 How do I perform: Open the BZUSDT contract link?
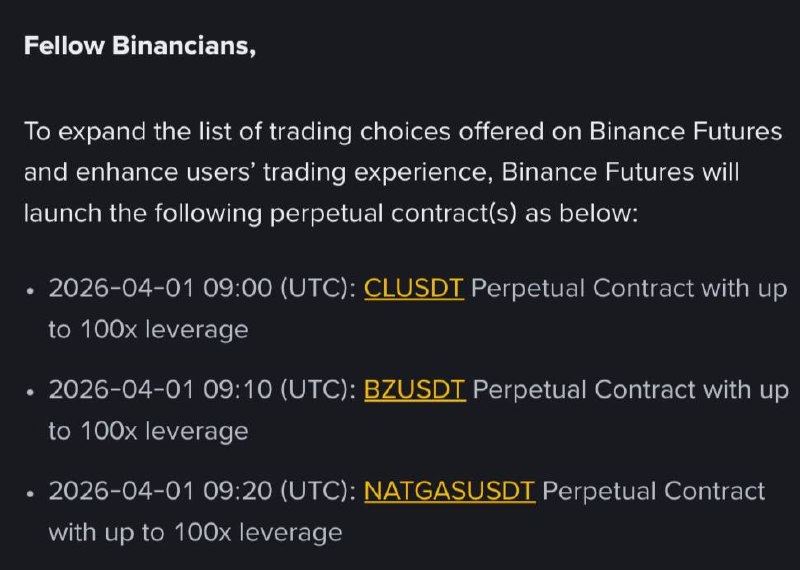tap(414, 390)
